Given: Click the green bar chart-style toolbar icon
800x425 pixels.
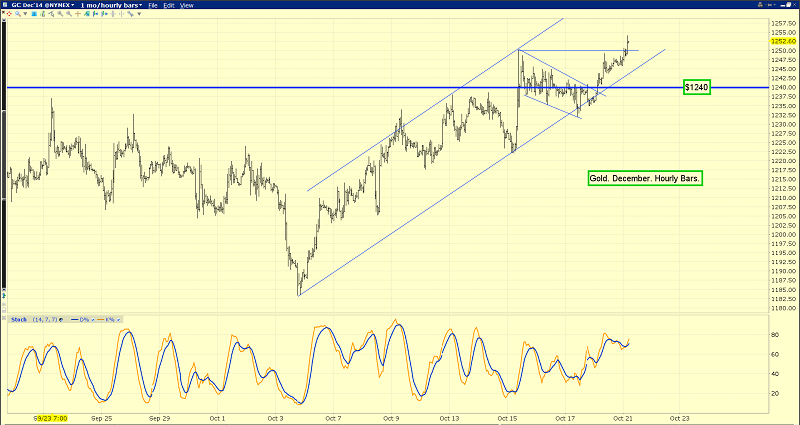Looking at the screenshot, I should [43, 14].
